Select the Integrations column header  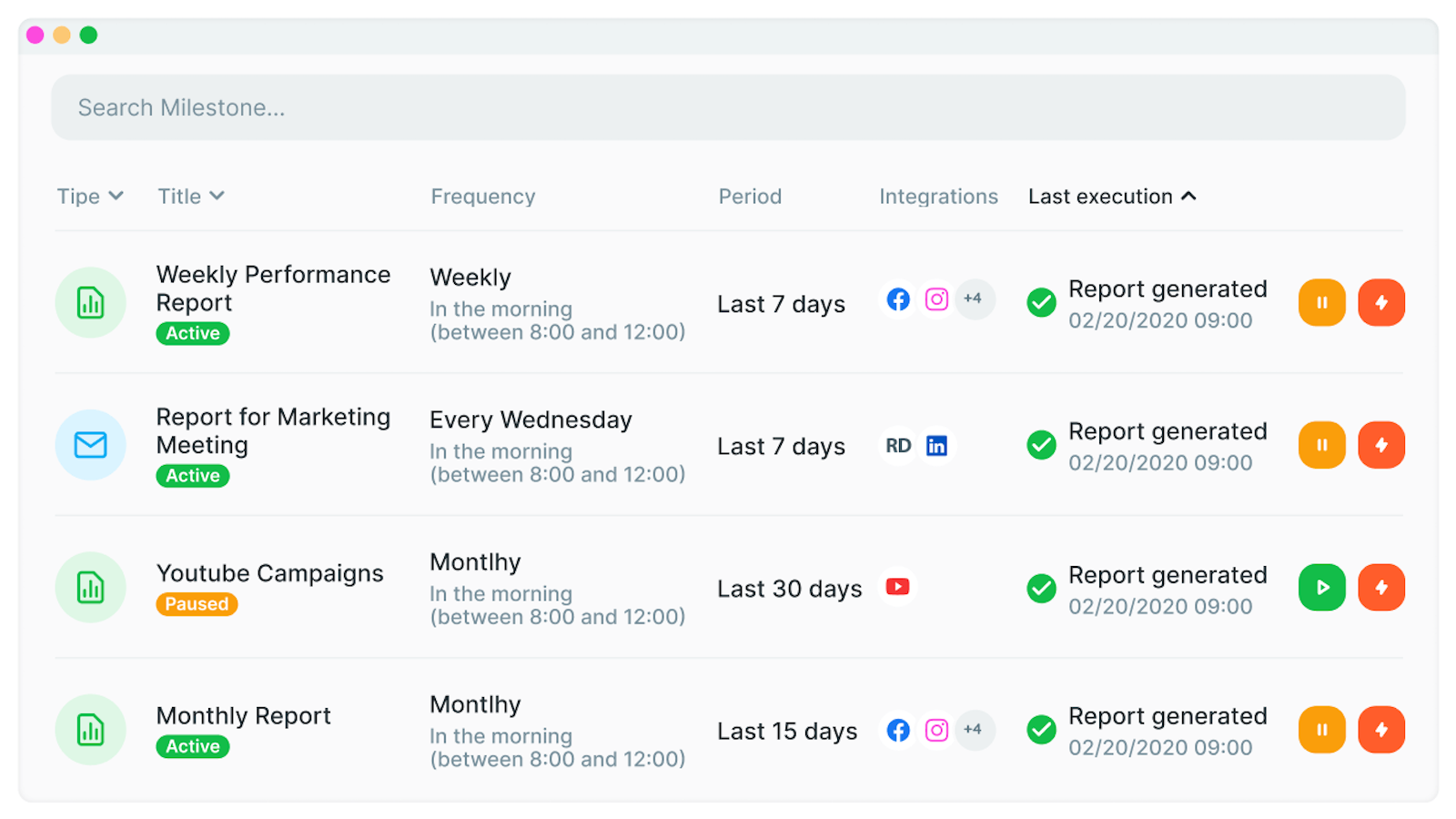938,197
